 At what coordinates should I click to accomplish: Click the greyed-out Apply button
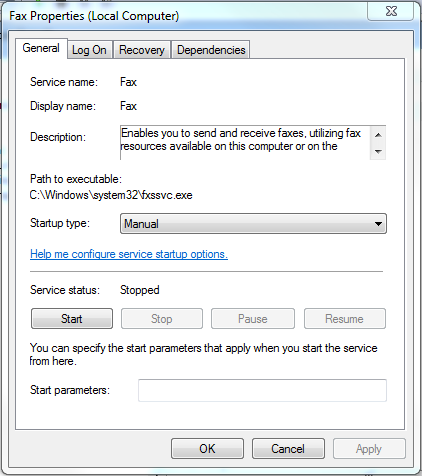(x=369, y=449)
